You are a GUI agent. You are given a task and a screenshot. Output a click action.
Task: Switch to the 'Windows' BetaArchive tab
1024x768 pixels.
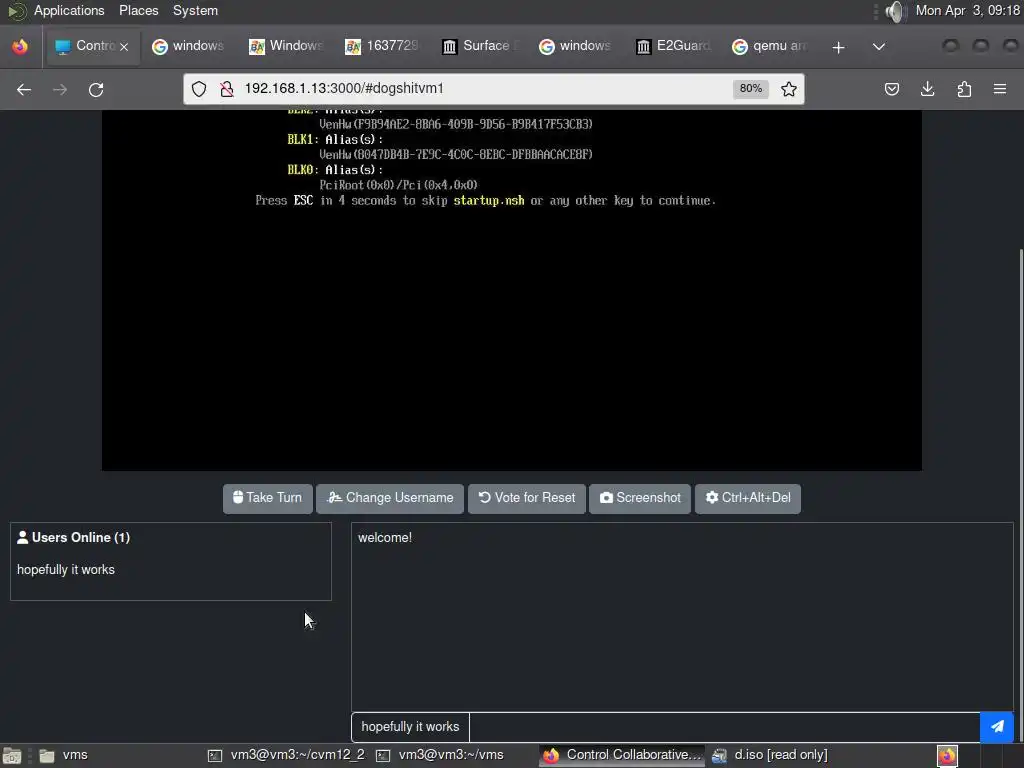point(286,46)
